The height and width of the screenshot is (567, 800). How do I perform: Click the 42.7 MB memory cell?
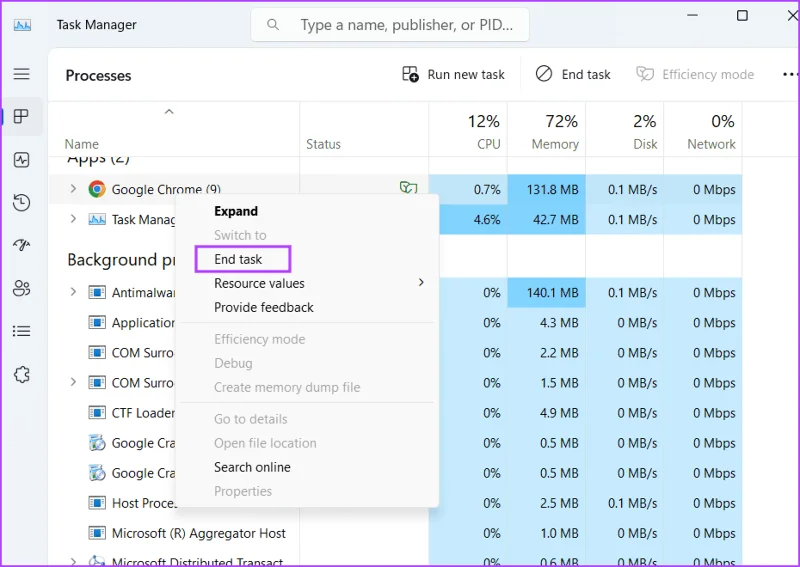(546, 219)
